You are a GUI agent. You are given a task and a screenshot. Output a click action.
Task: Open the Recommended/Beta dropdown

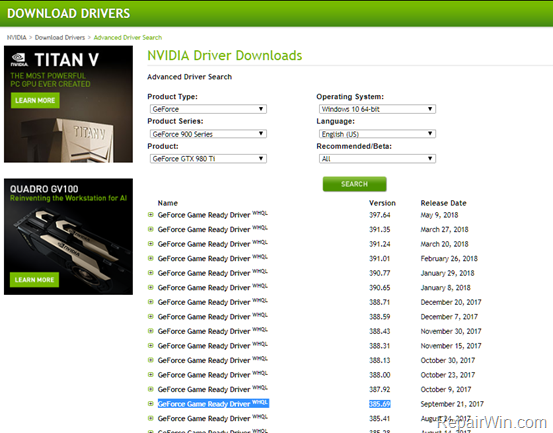click(377, 159)
